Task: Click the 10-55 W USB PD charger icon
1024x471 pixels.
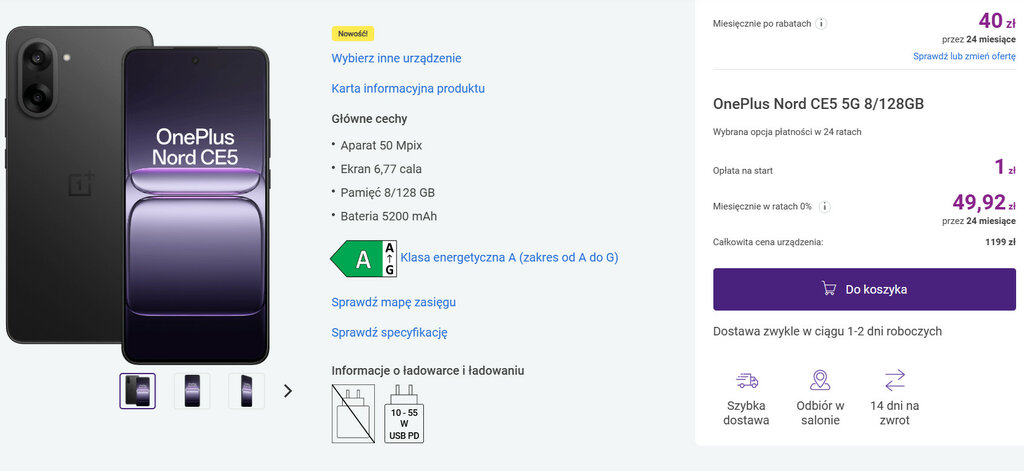Action: tap(405, 413)
